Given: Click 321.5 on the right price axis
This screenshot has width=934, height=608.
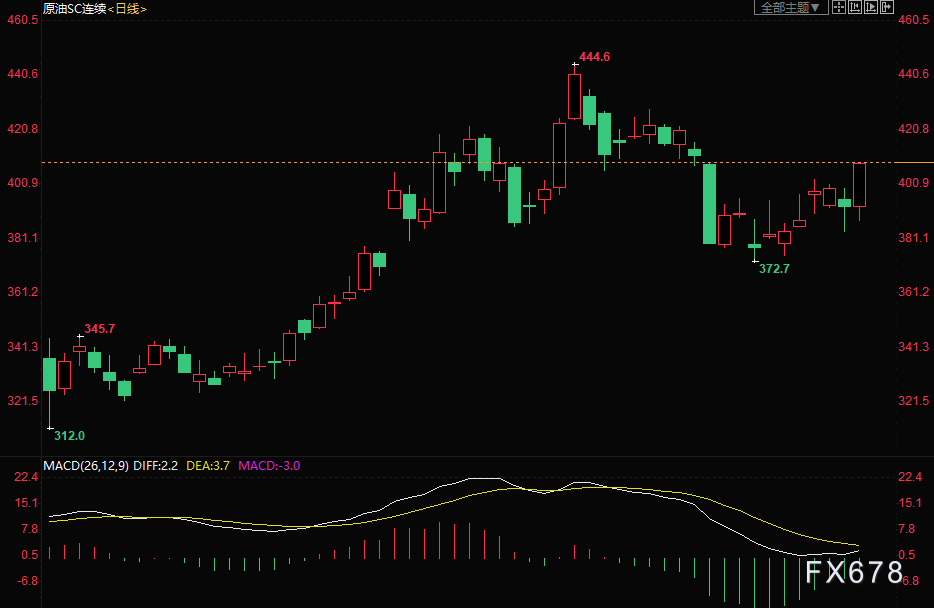Looking at the screenshot, I should pyautogui.click(x=914, y=401).
